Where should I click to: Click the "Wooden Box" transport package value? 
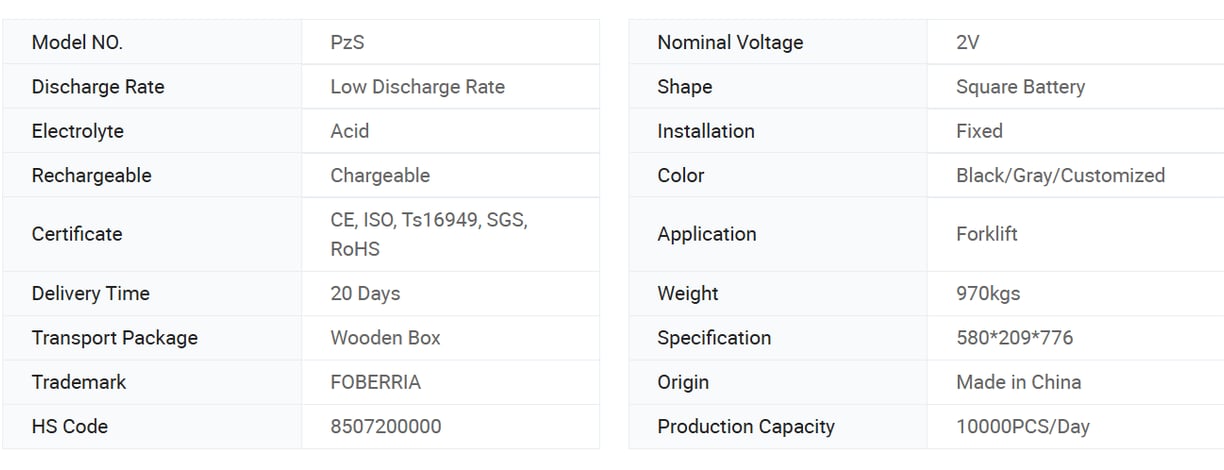pos(385,337)
